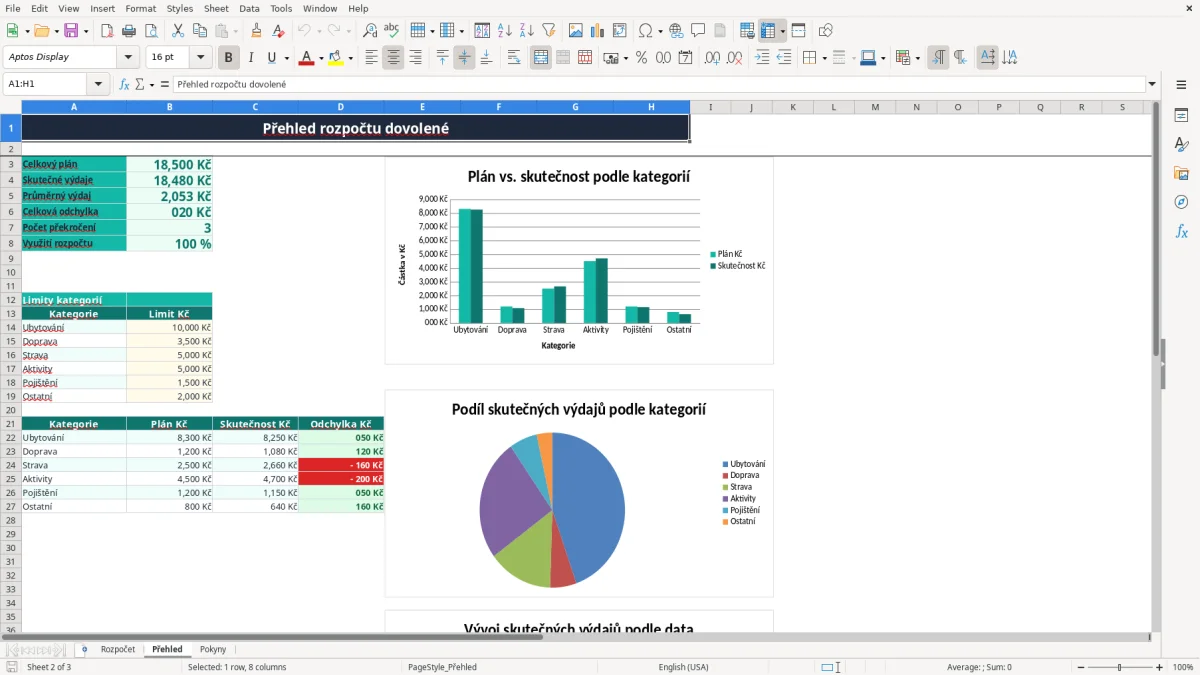1200x675 pixels.
Task: Open borders dropdown arrow
Action: point(824,58)
